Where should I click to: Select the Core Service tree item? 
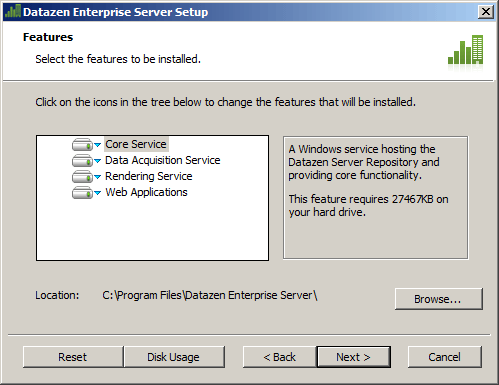136,144
